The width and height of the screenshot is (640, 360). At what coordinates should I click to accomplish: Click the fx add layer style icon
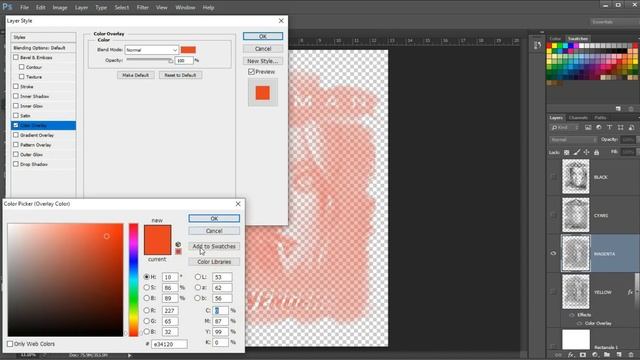[x=571, y=355]
